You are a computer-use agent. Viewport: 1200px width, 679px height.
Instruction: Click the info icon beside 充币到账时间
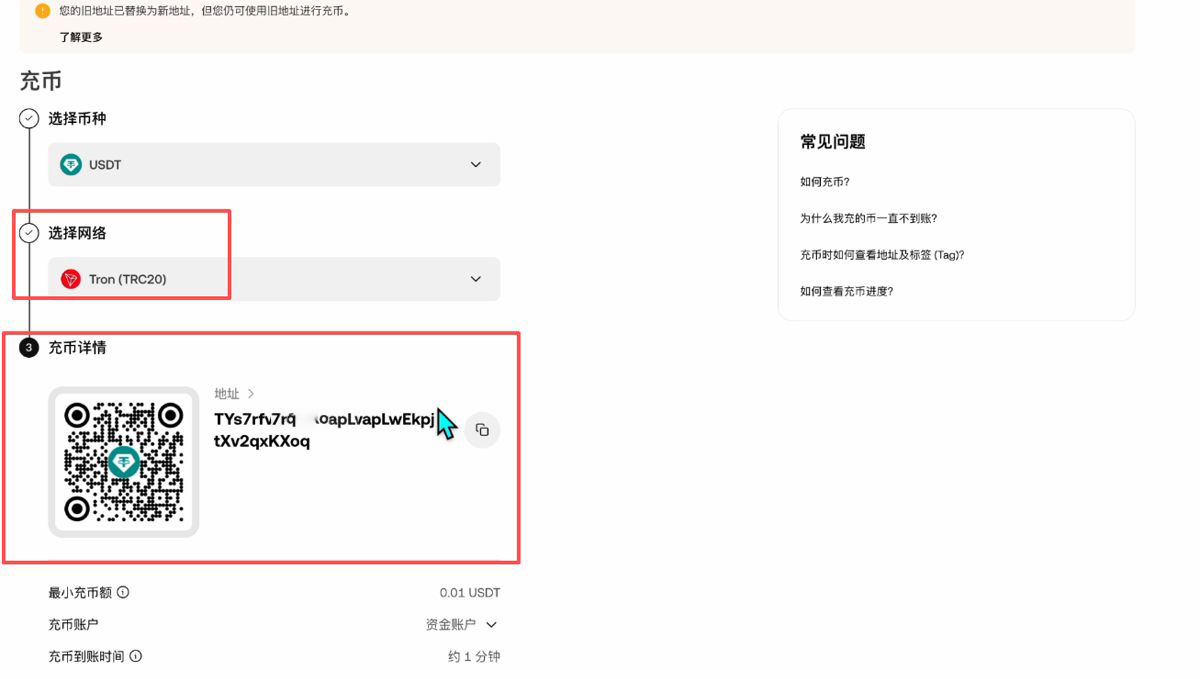pyautogui.click(x=136, y=656)
